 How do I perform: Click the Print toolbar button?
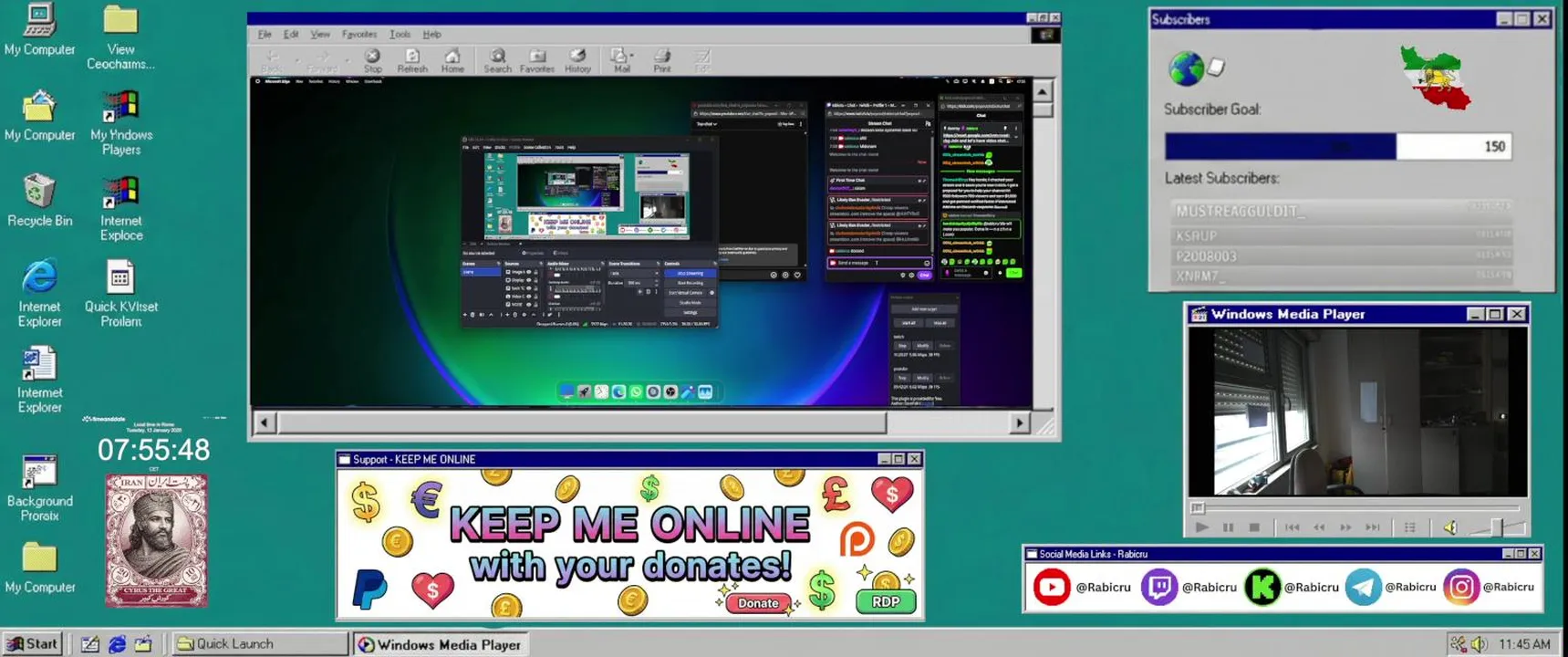tap(662, 60)
